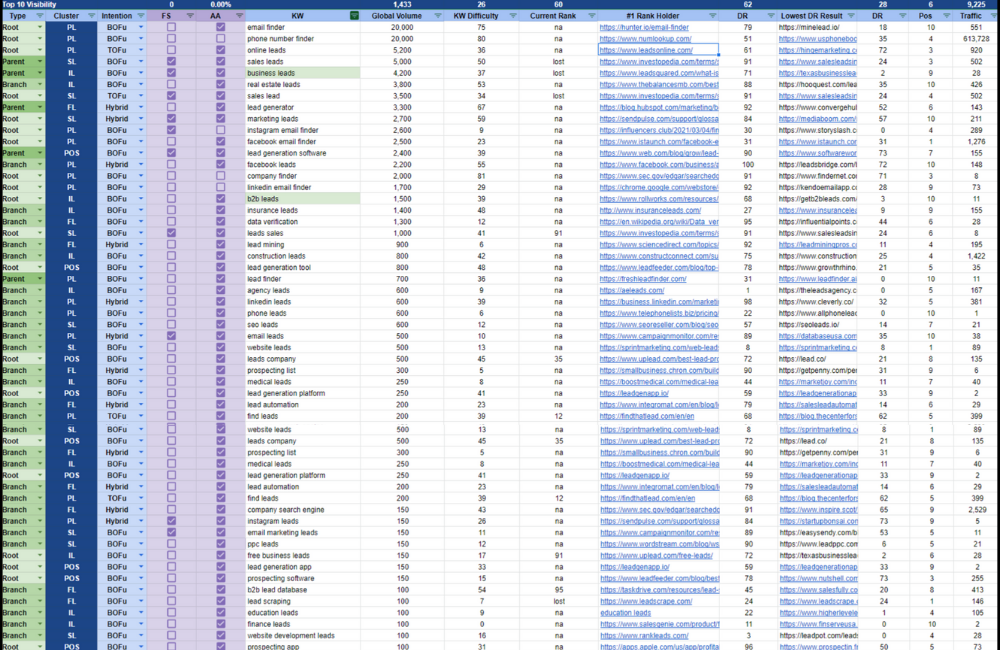Open the numlookup.com link
Viewport: 1000px width, 650px height.
tap(645, 39)
